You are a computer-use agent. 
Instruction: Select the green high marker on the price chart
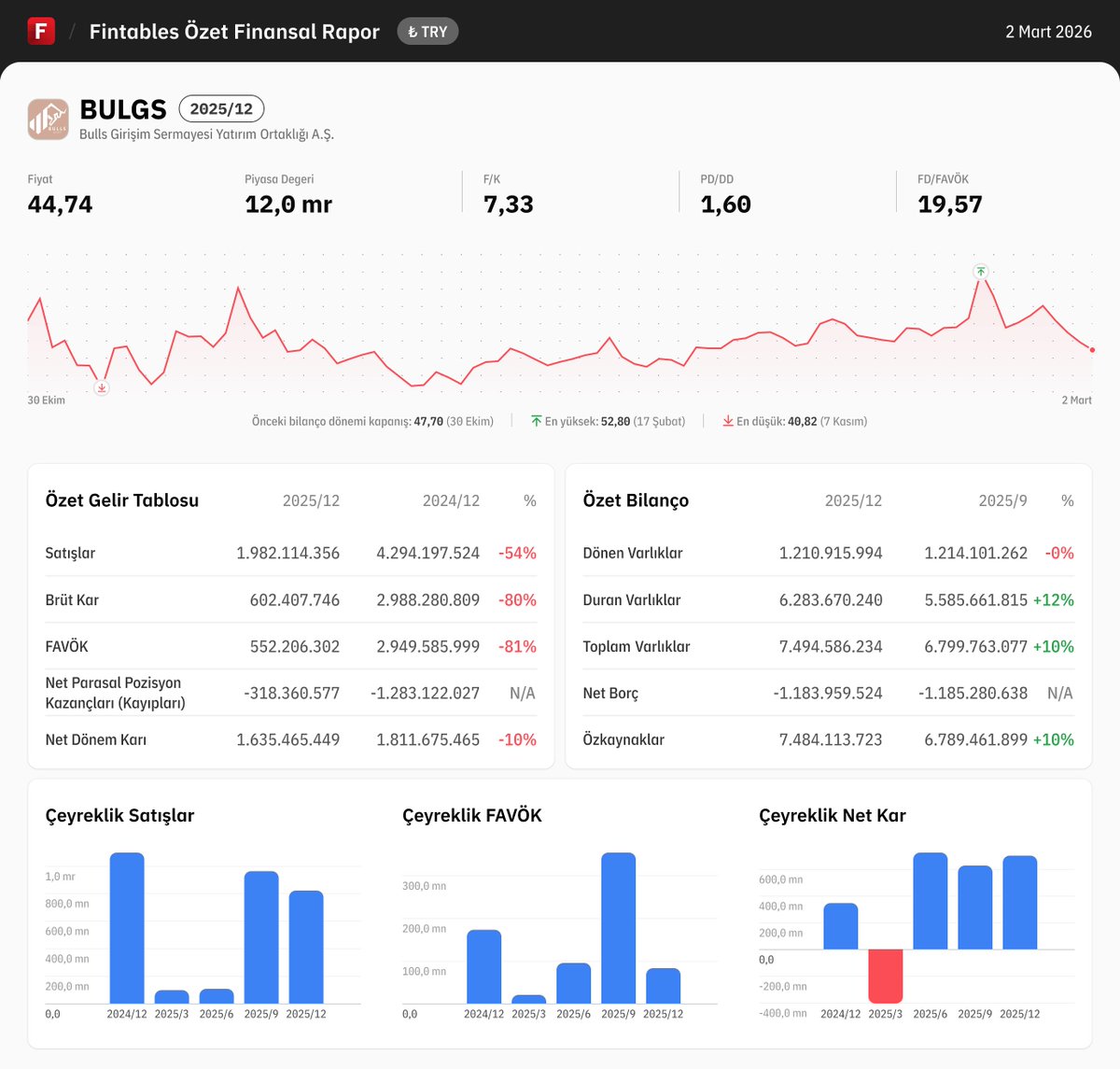[x=981, y=272]
